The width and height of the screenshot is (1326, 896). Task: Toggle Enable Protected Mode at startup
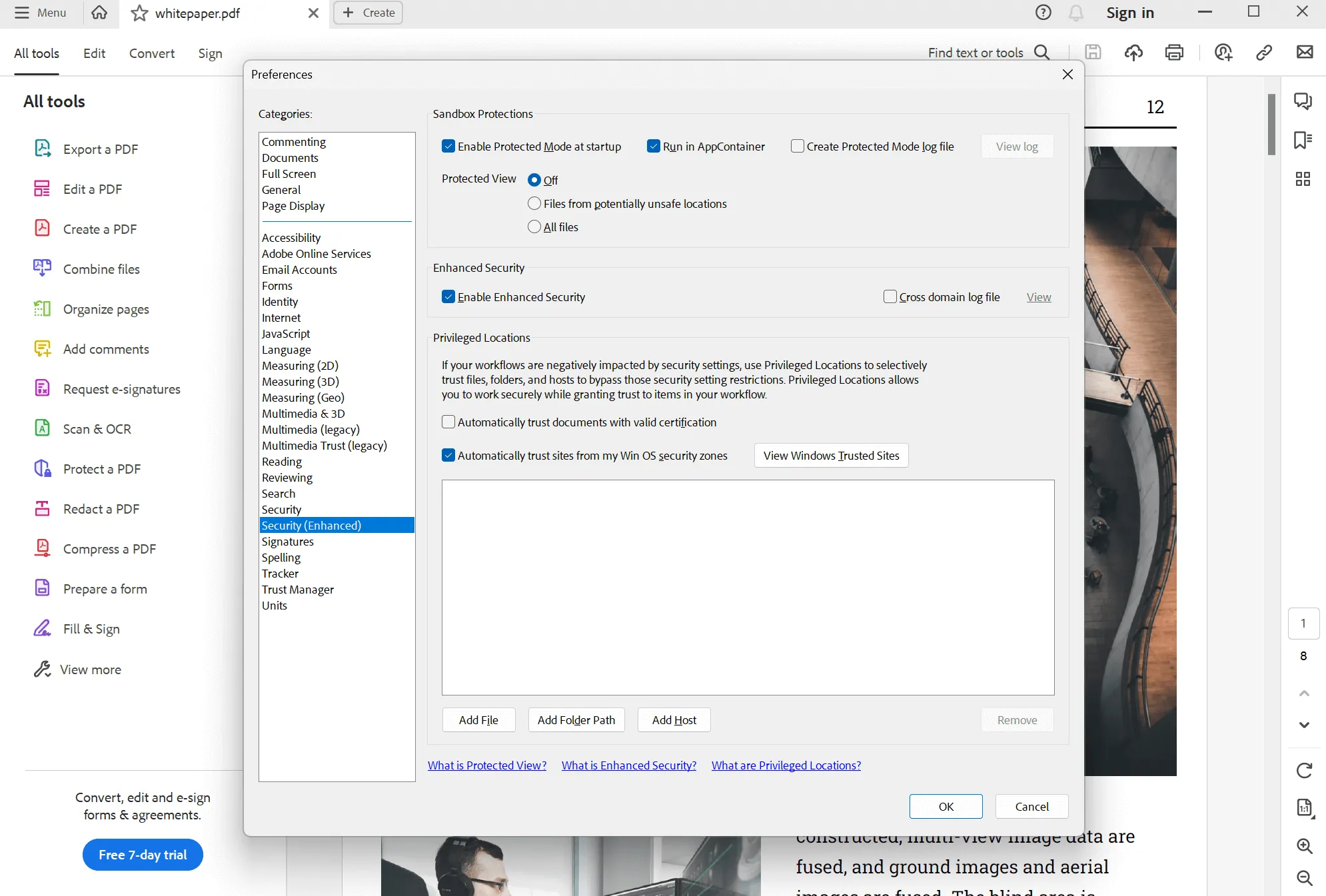point(448,145)
